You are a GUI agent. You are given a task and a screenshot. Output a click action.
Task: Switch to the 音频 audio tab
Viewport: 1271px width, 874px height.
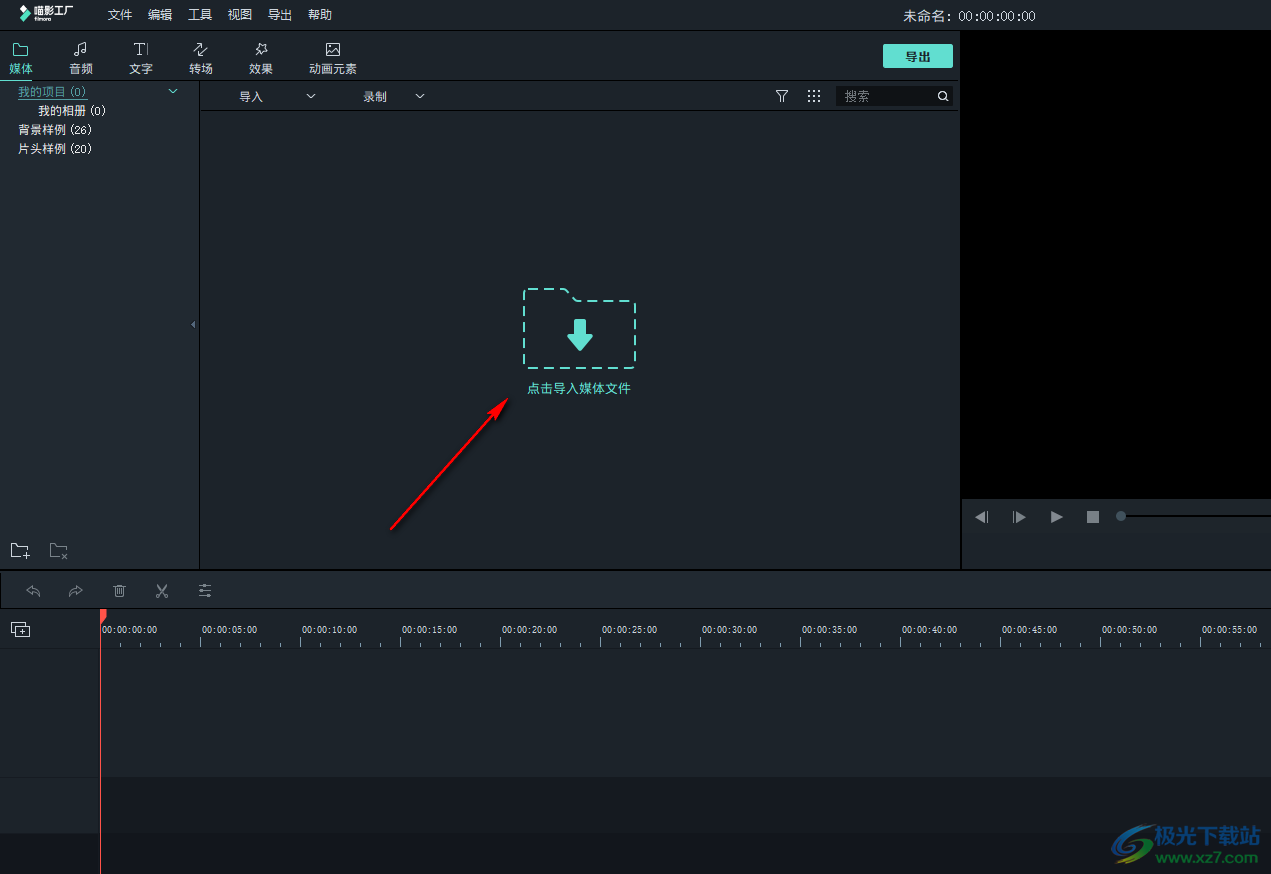tap(81, 59)
